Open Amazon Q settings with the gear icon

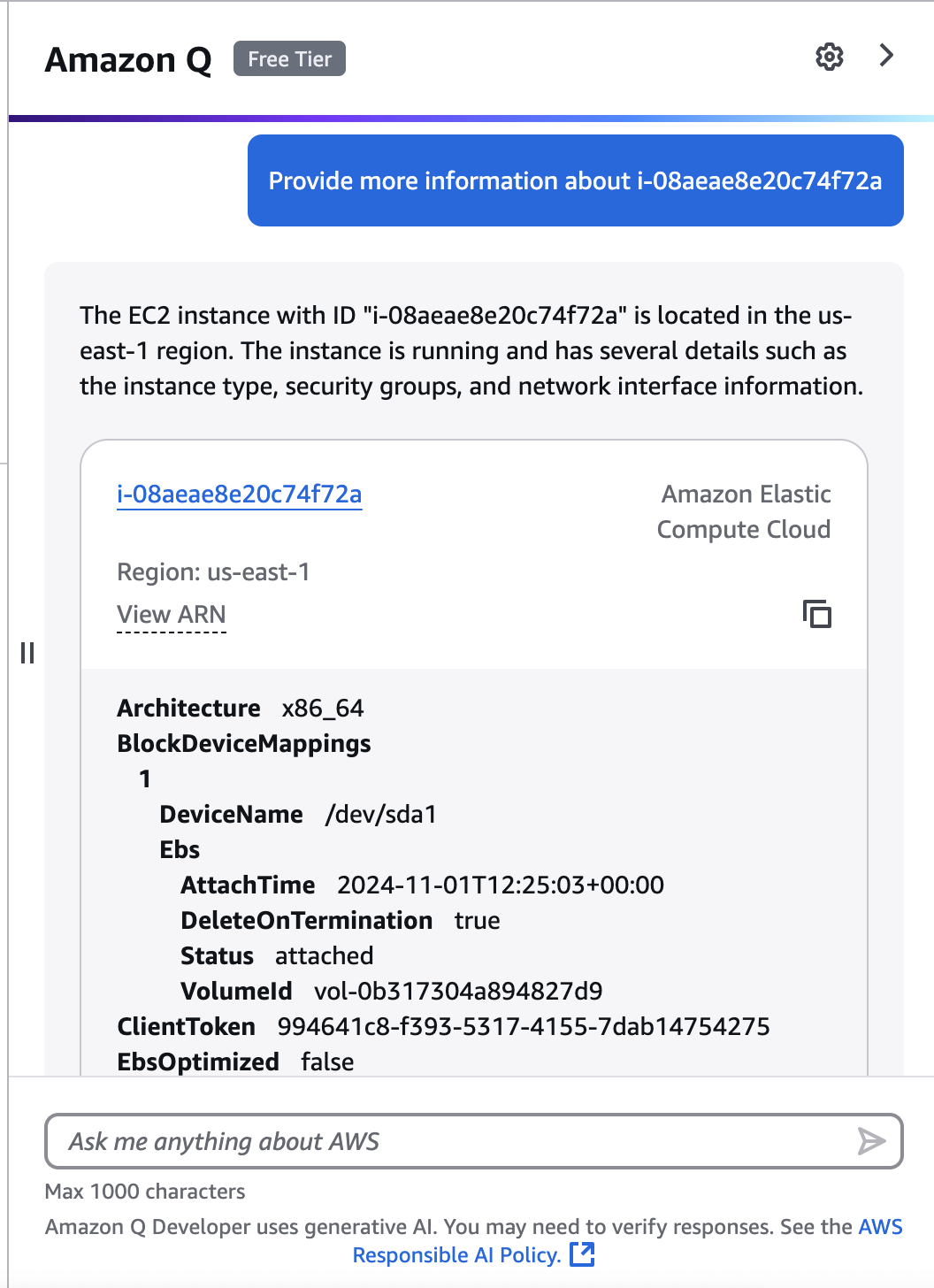pos(829,57)
